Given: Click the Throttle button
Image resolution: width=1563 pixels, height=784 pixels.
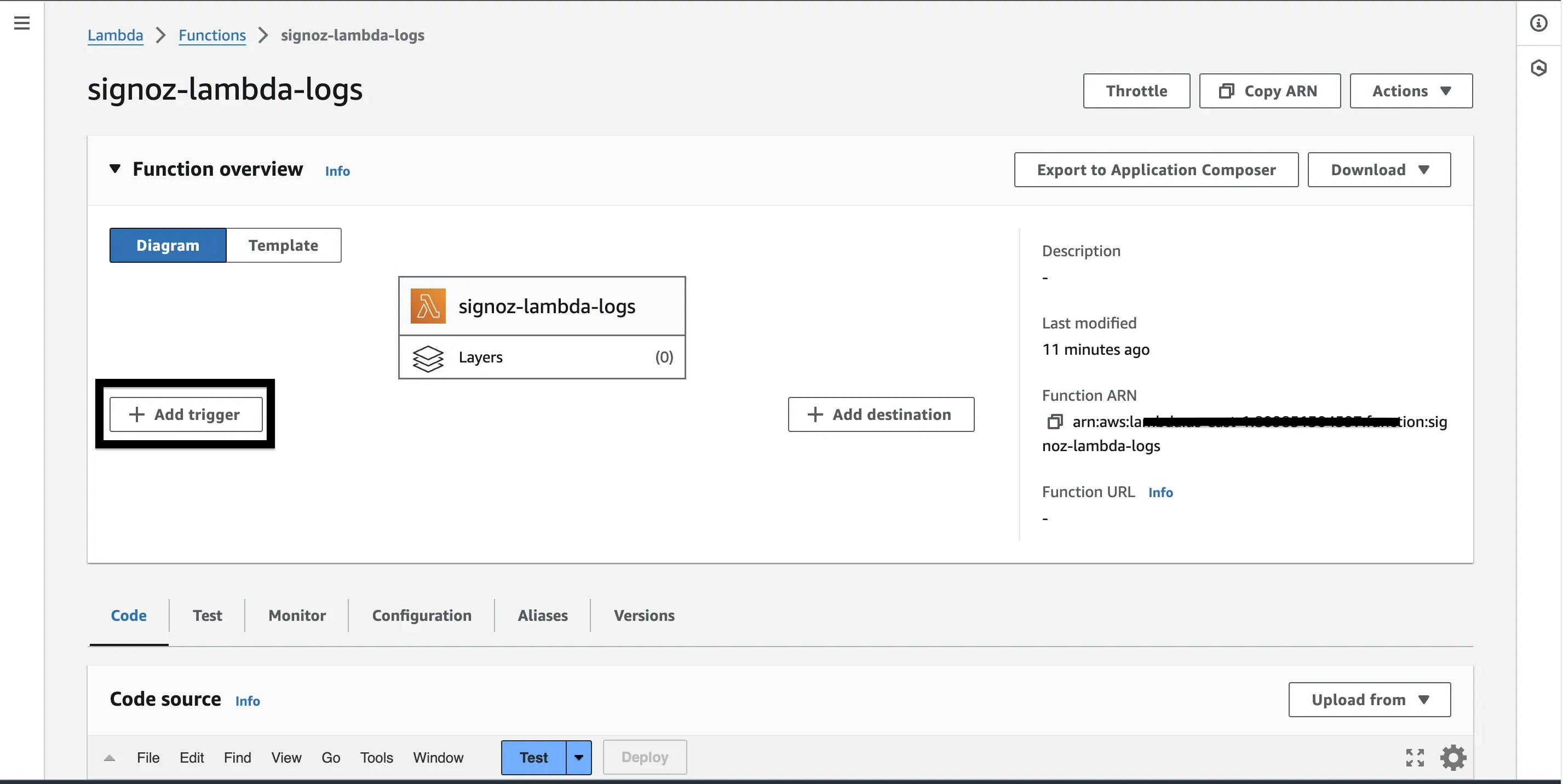Looking at the screenshot, I should tap(1136, 91).
